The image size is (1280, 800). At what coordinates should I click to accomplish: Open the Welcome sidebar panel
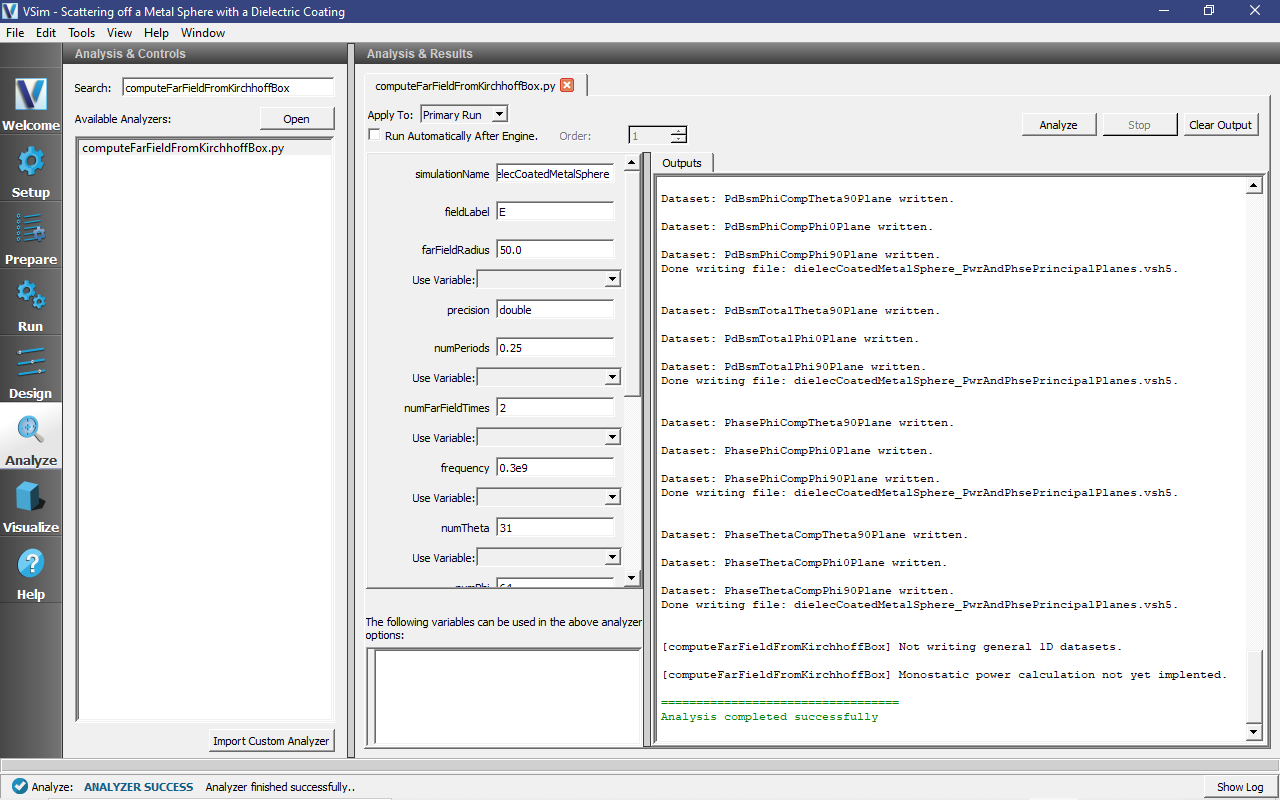(30, 102)
